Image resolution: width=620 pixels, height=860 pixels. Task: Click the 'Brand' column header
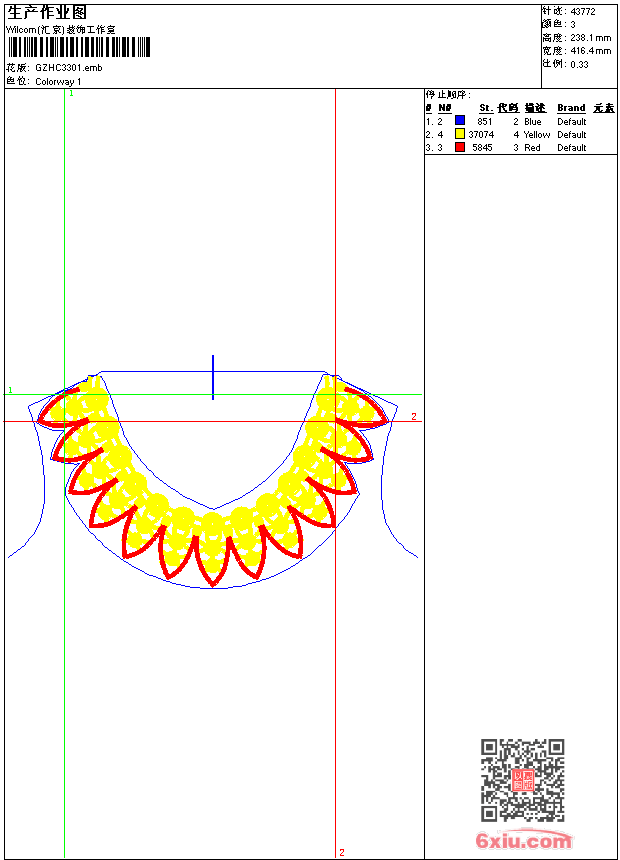pos(571,108)
